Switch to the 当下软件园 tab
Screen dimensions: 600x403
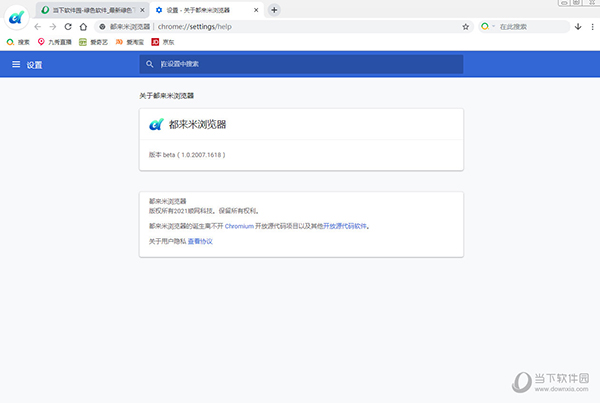pos(92,10)
